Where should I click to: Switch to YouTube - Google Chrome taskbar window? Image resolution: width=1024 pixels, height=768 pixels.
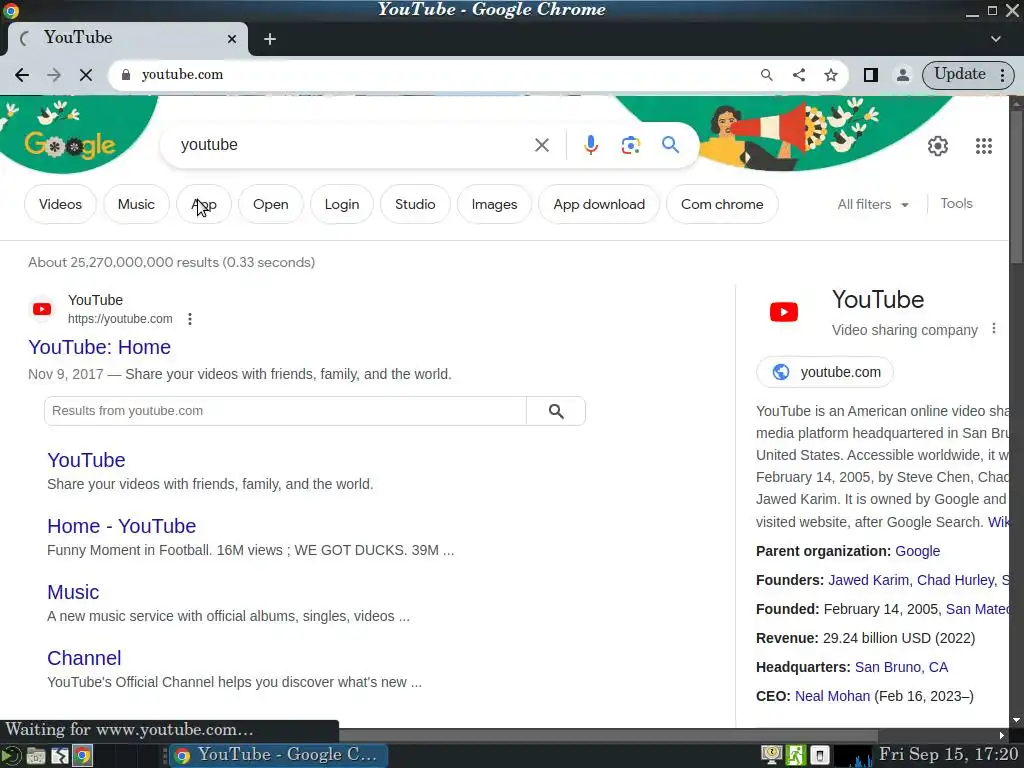click(x=279, y=756)
